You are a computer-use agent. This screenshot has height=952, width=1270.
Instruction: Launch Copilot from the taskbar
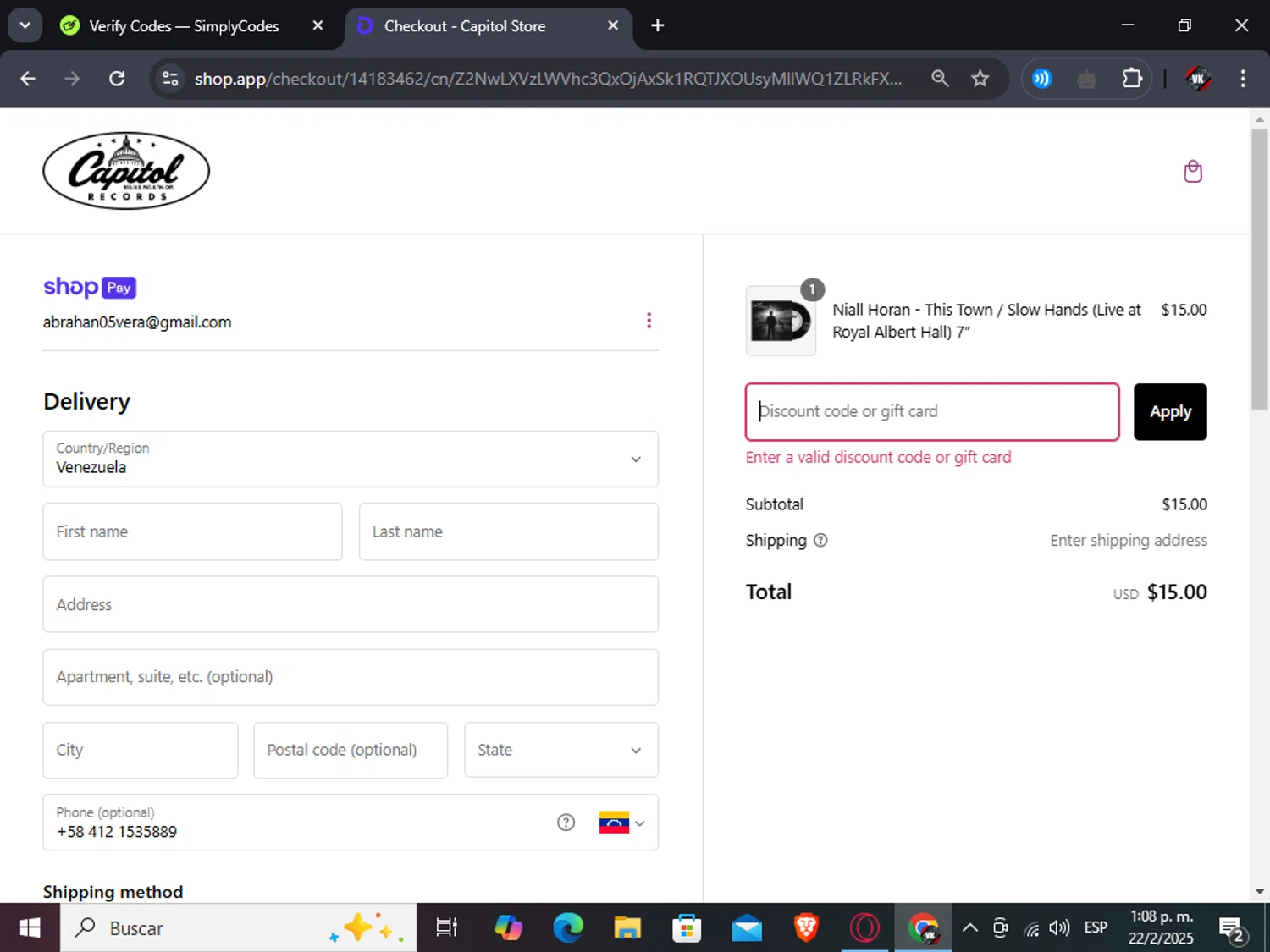pos(508,928)
